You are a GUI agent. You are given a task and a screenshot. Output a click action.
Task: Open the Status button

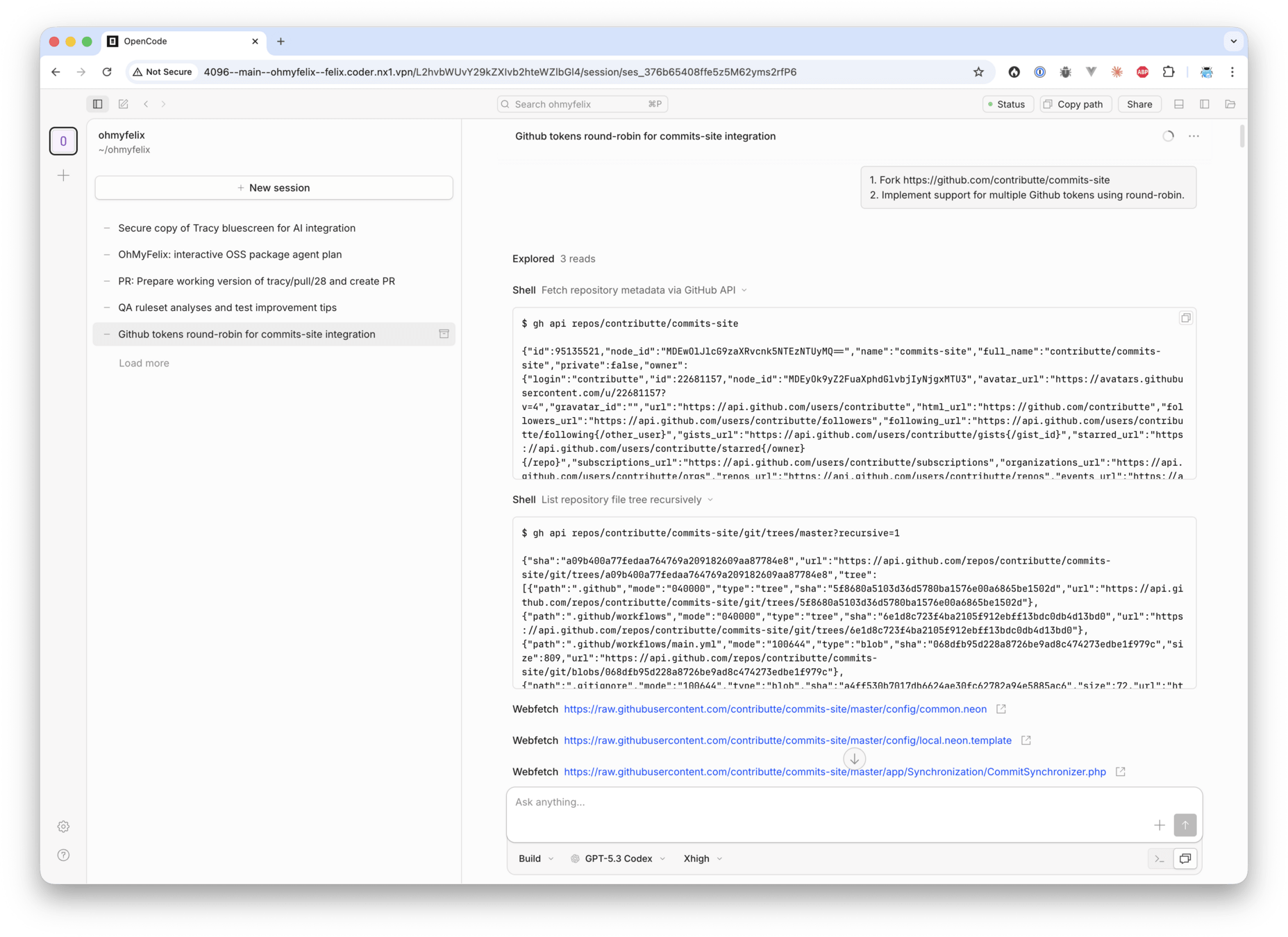point(1007,104)
